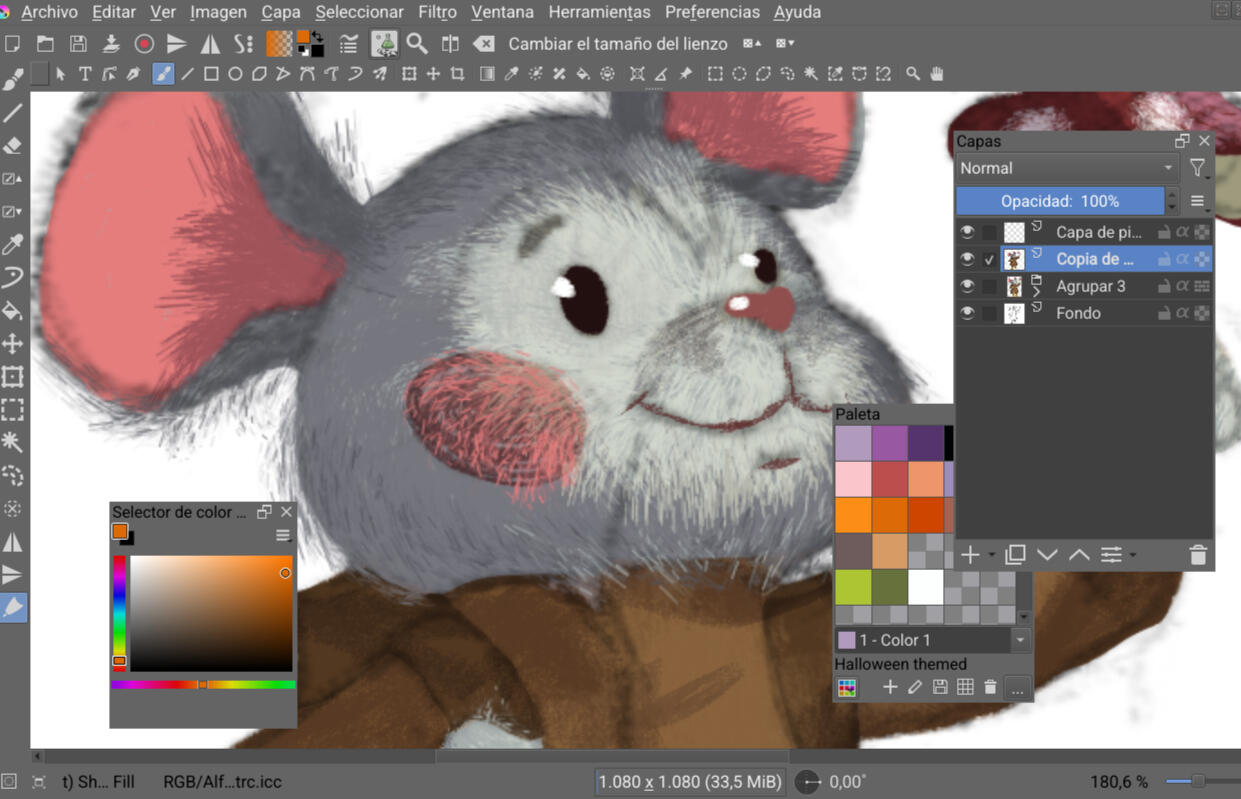This screenshot has width=1241, height=799.
Task: Select the Rectangle shape tool
Action: [x=211, y=74]
